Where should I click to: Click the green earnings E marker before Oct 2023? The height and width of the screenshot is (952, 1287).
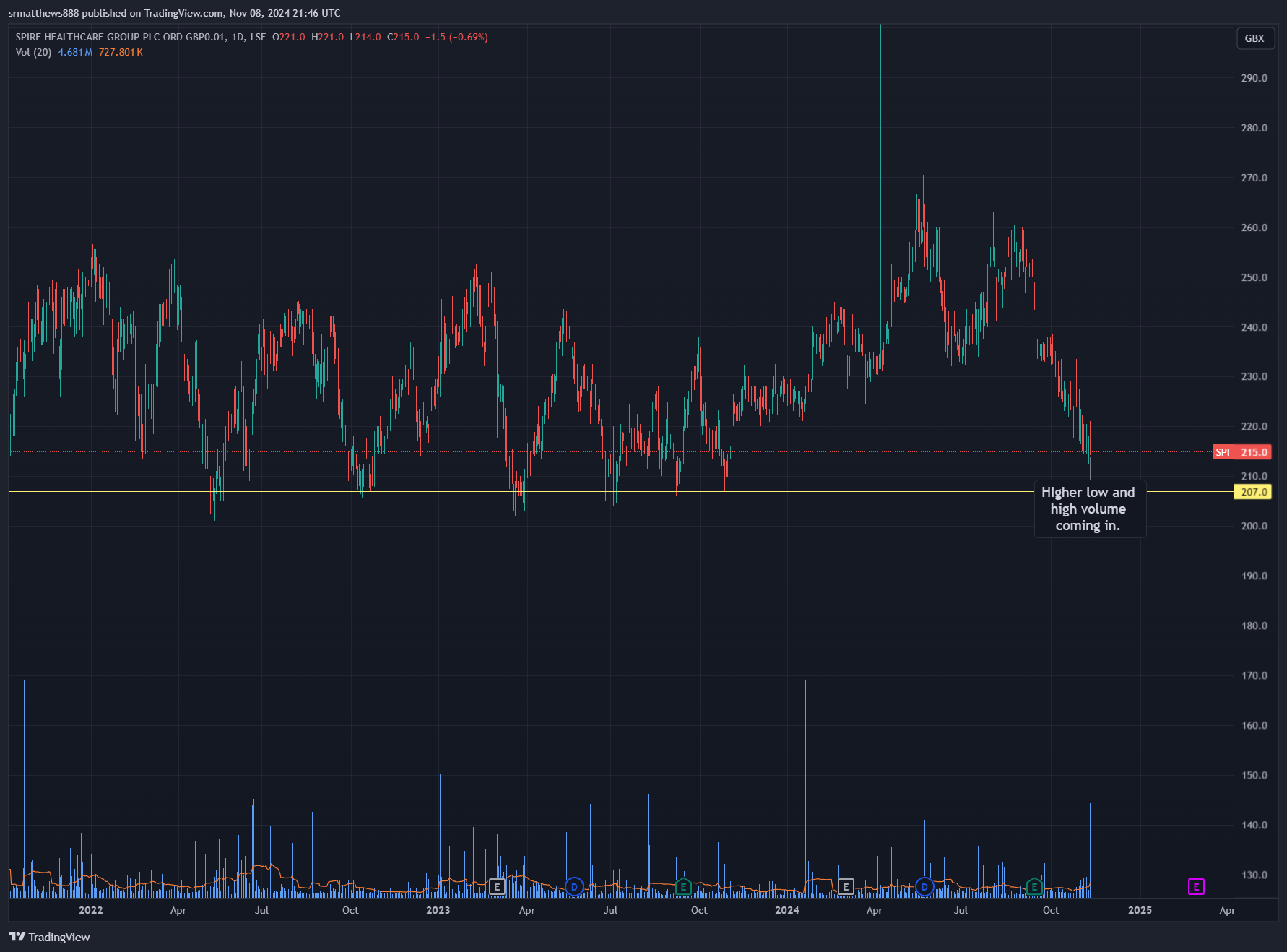point(683,886)
